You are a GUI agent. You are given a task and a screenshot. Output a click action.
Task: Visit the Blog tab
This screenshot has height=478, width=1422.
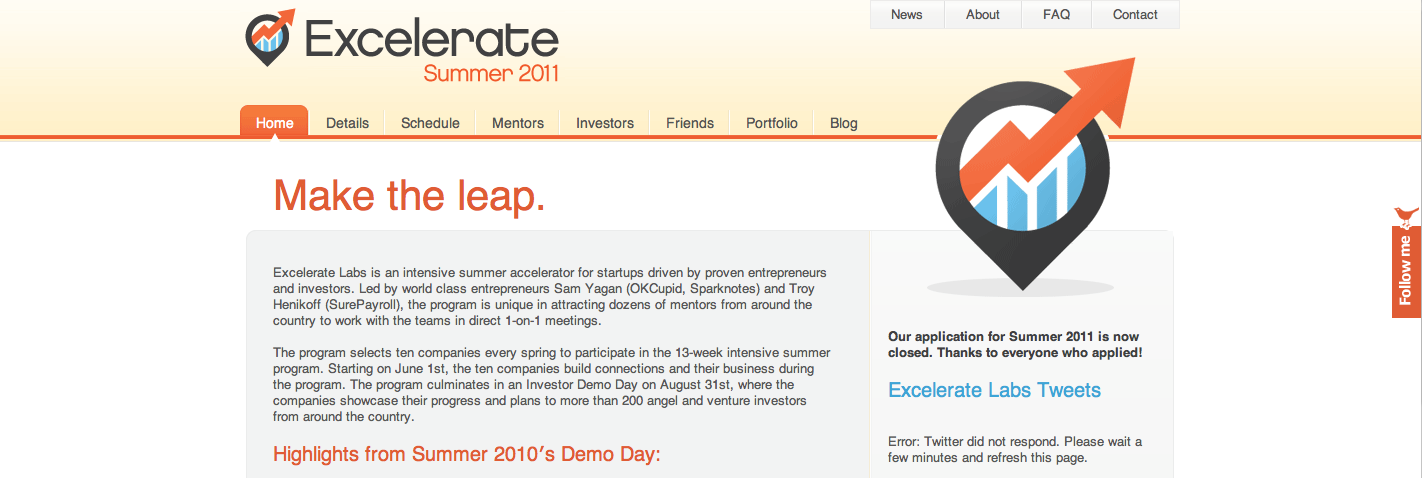pos(844,123)
